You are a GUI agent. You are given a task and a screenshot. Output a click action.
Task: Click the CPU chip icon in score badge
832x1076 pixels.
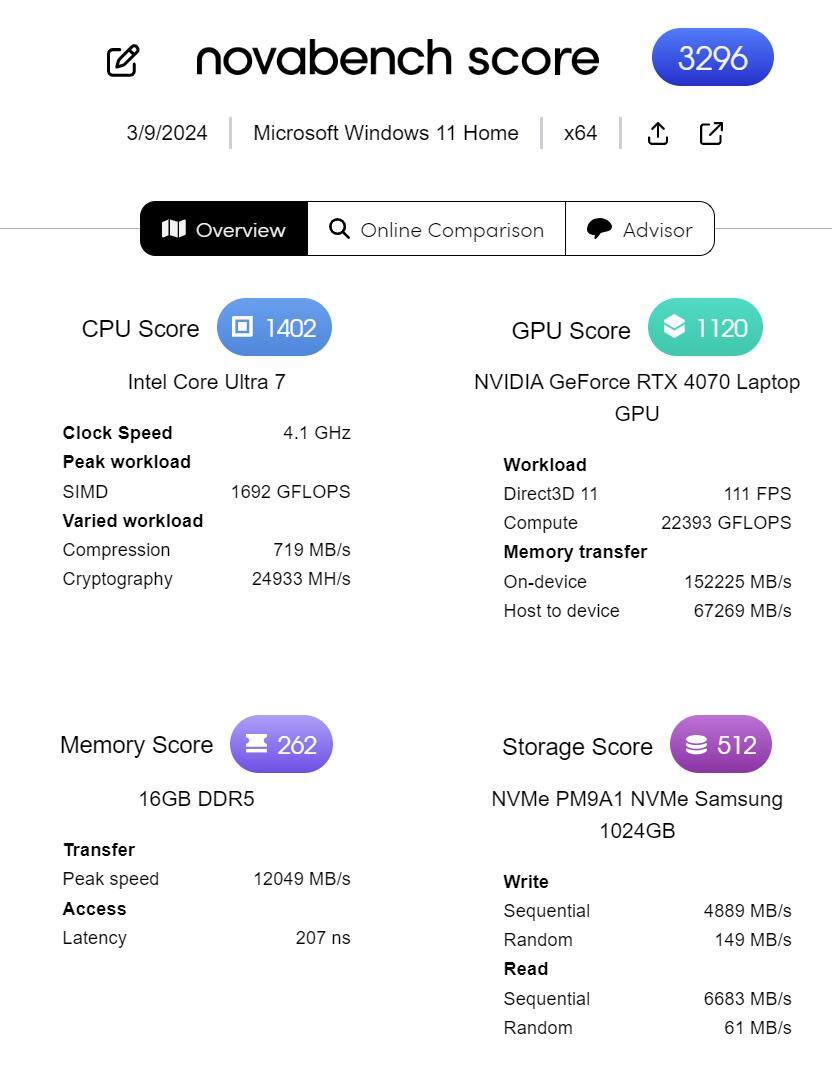242,327
